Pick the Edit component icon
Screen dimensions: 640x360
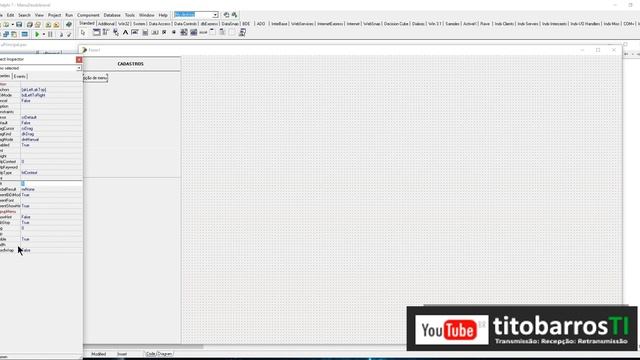(135, 32)
